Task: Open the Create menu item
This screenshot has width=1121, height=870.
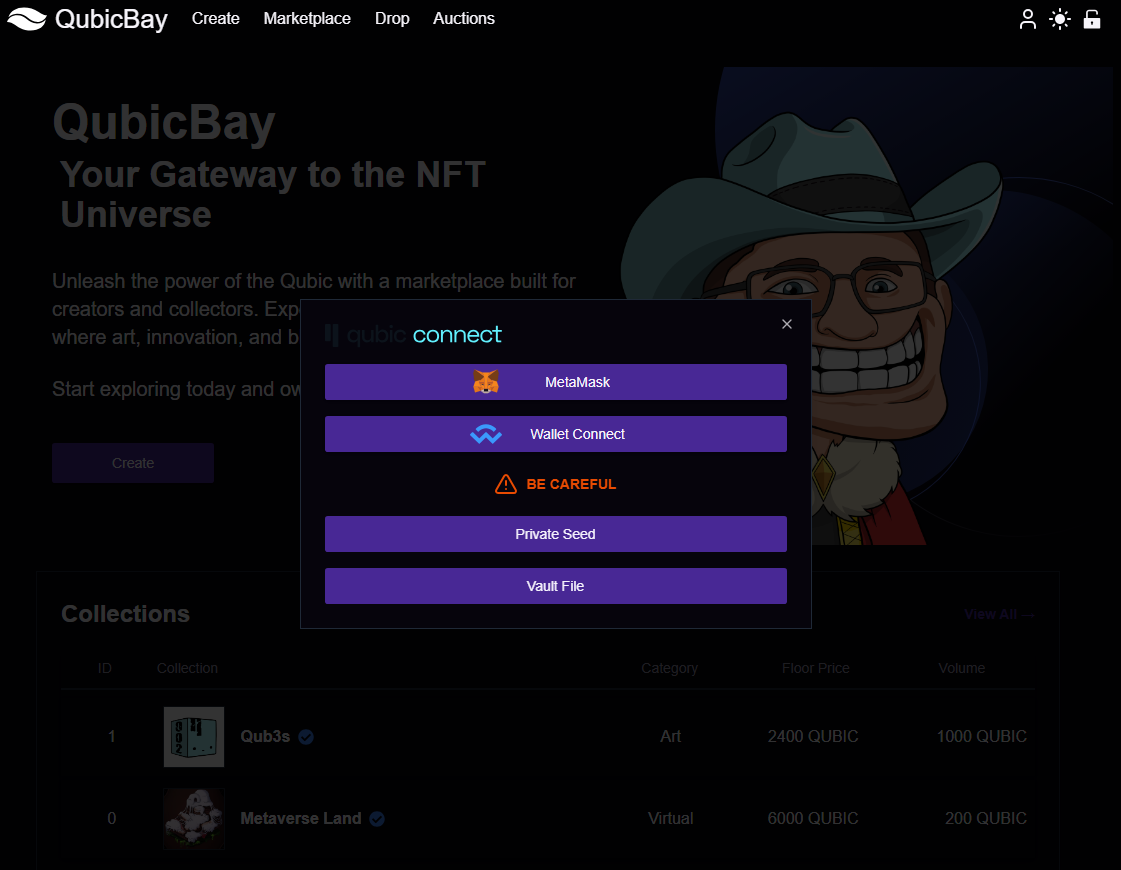Action: tap(215, 18)
